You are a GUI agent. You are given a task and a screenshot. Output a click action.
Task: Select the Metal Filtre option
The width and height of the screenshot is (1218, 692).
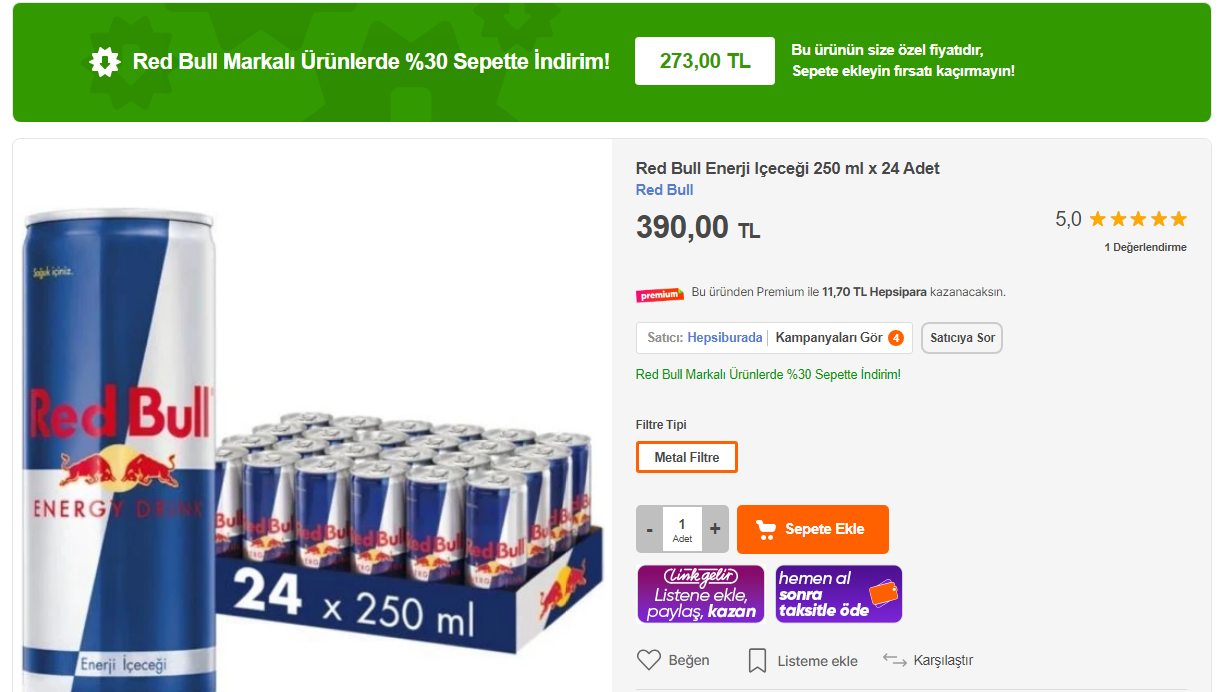[x=687, y=457]
